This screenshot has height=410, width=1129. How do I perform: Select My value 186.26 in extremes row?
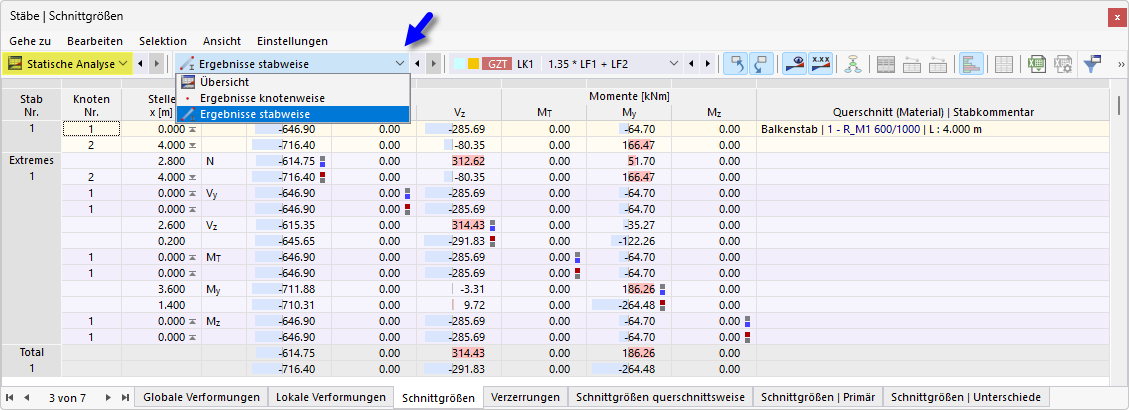pos(629,288)
